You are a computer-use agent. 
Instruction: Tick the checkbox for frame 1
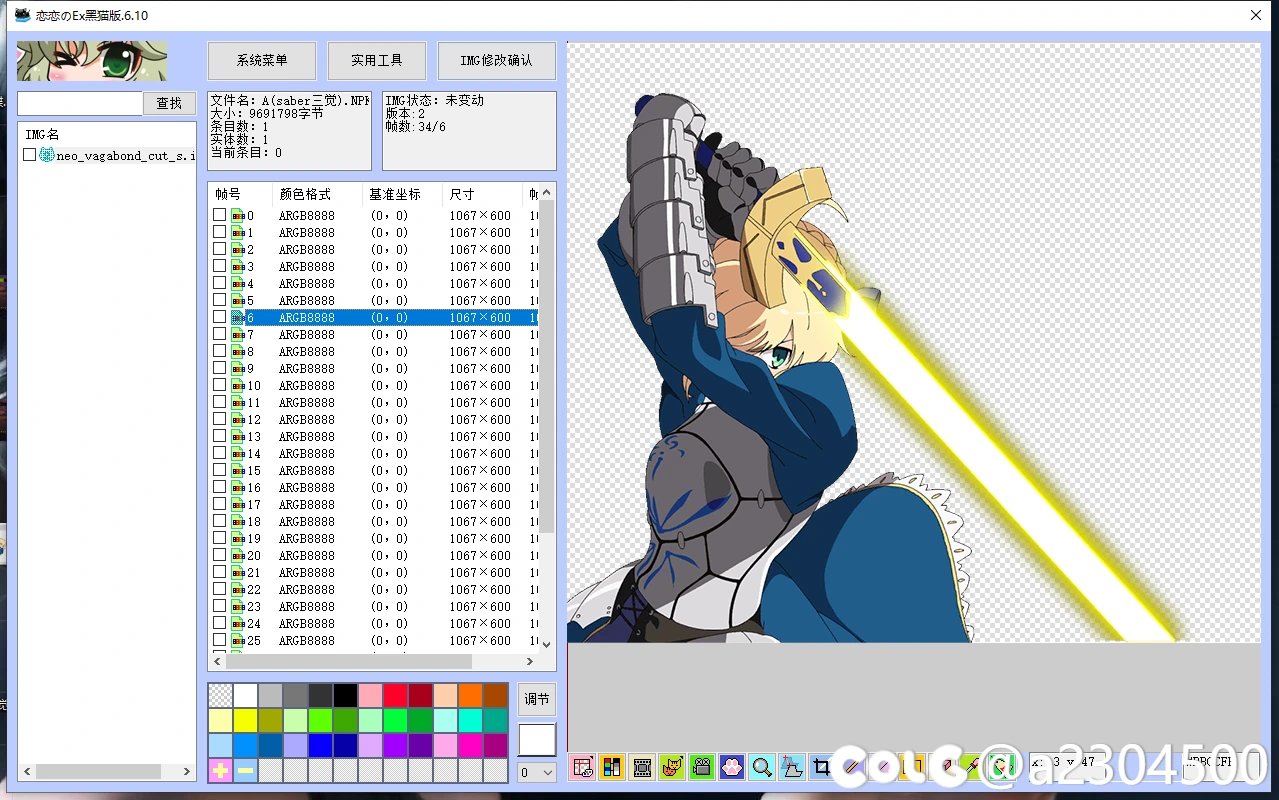click(219, 233)
